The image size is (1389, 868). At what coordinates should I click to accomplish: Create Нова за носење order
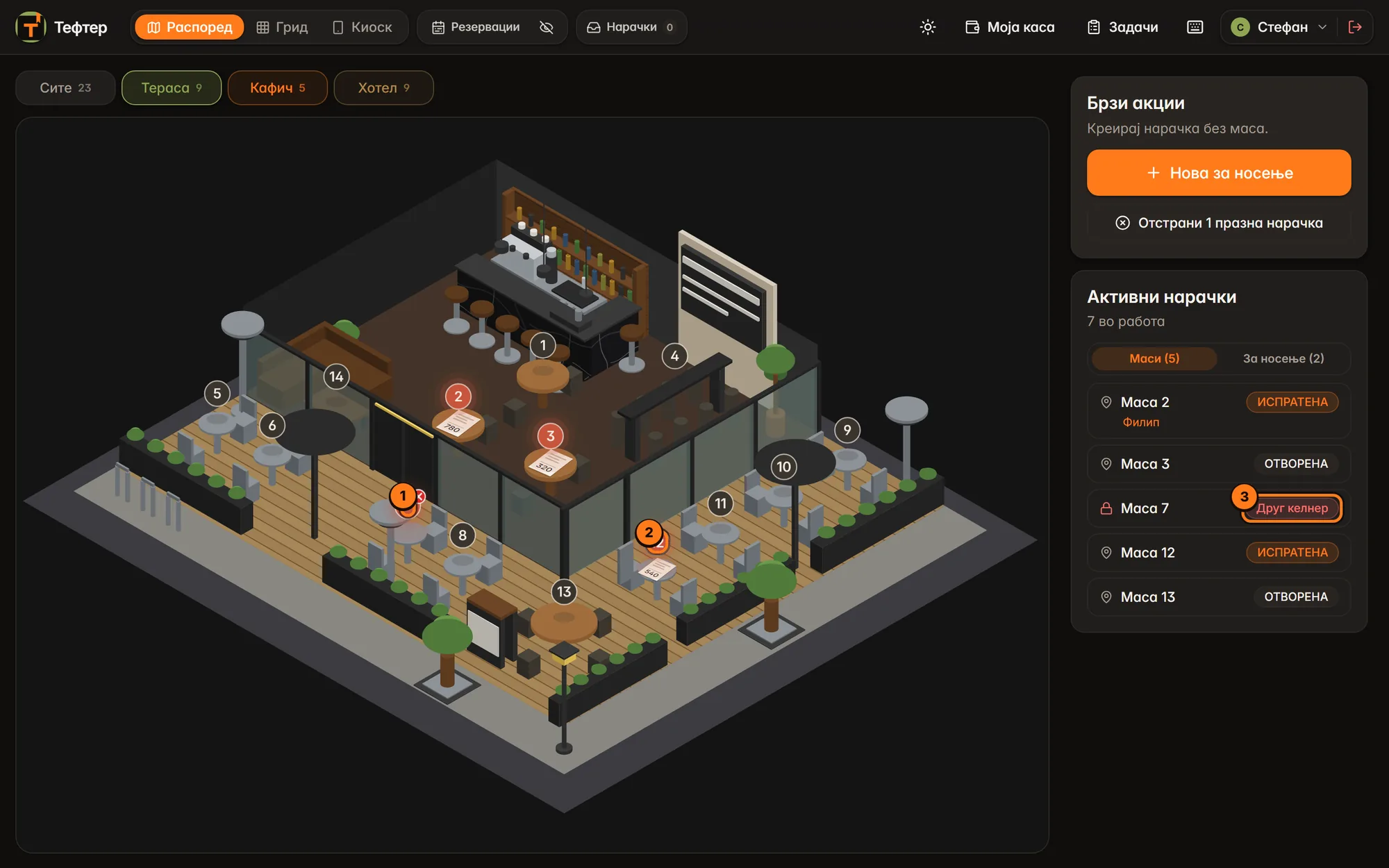pyautogui.click(x=1219, y=173)
